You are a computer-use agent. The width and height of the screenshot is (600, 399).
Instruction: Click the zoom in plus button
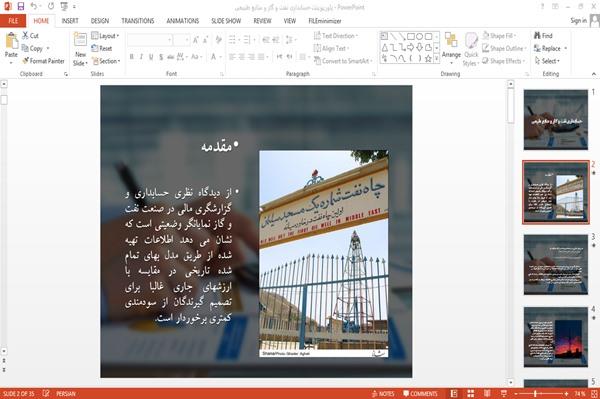click(x=566, y=394)
